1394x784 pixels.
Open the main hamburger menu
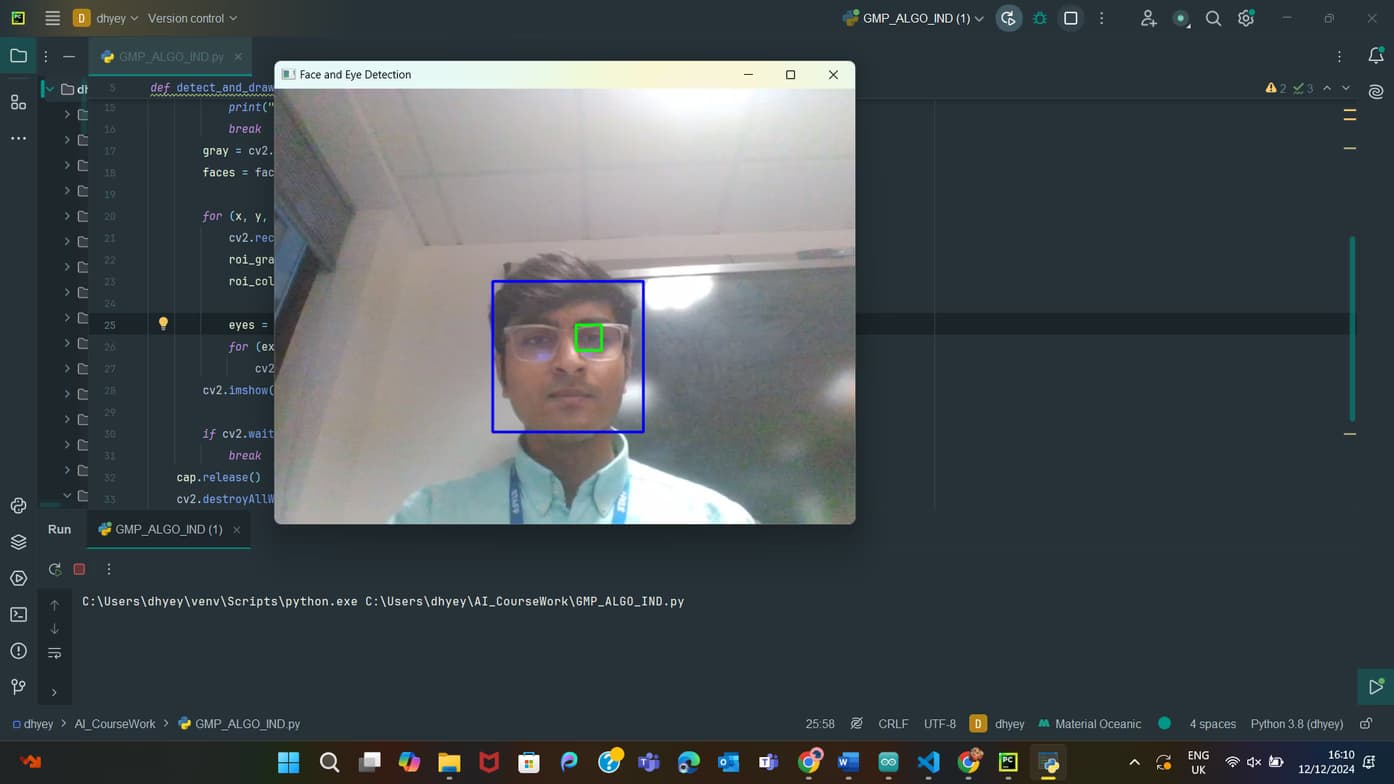52,18
